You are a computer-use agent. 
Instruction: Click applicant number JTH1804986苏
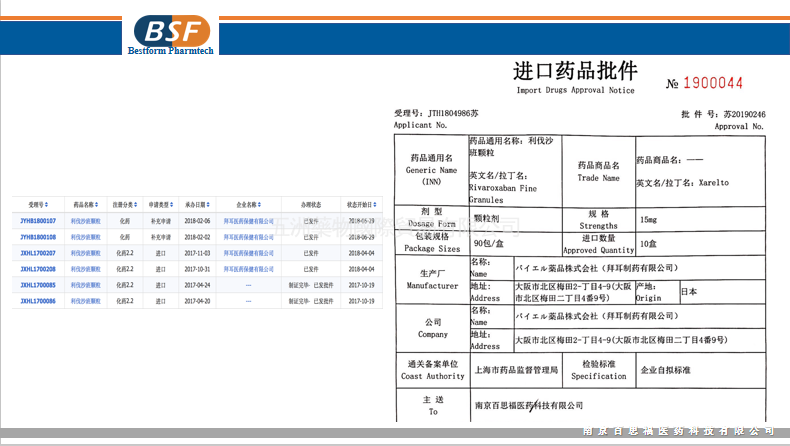453,113
